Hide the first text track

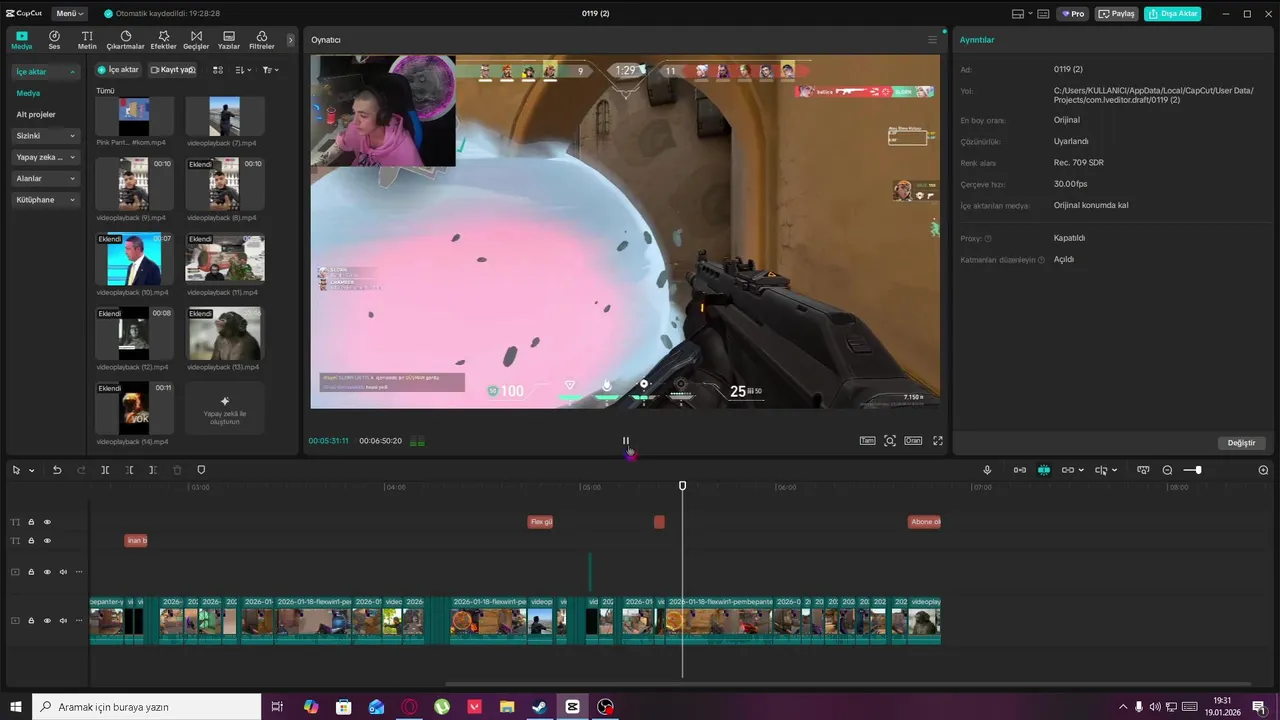[x=47, y=522]
